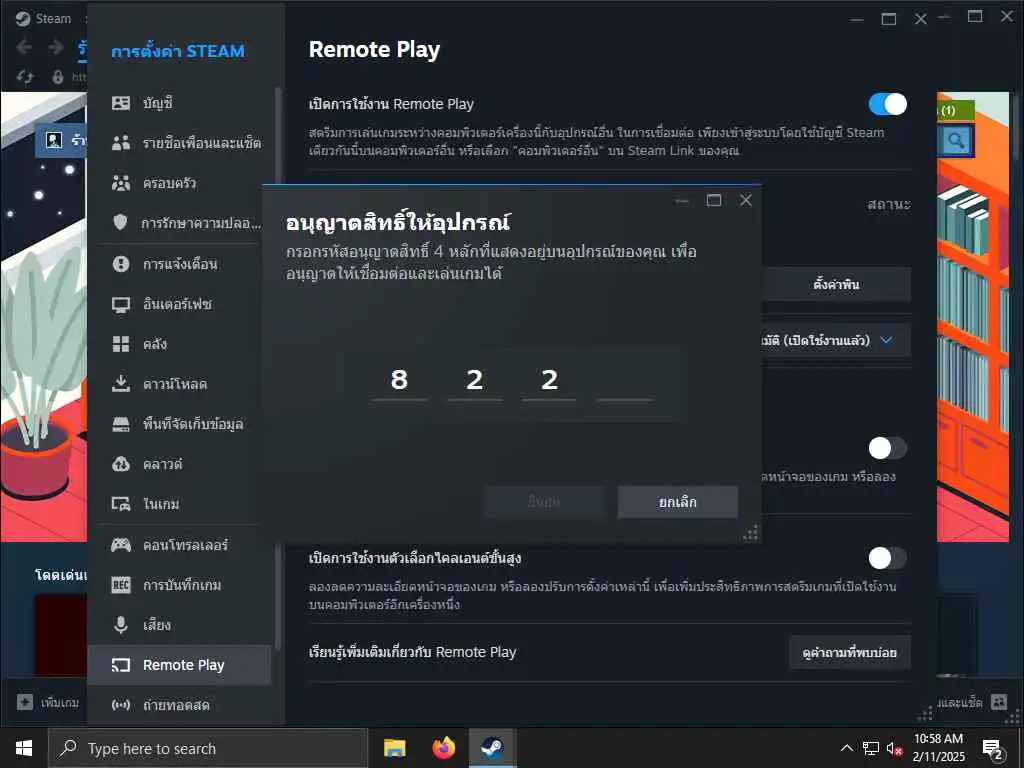The image size is (1024, 768).
Task: Open the security shield icon in sidebar
Action: click(121, 223)
